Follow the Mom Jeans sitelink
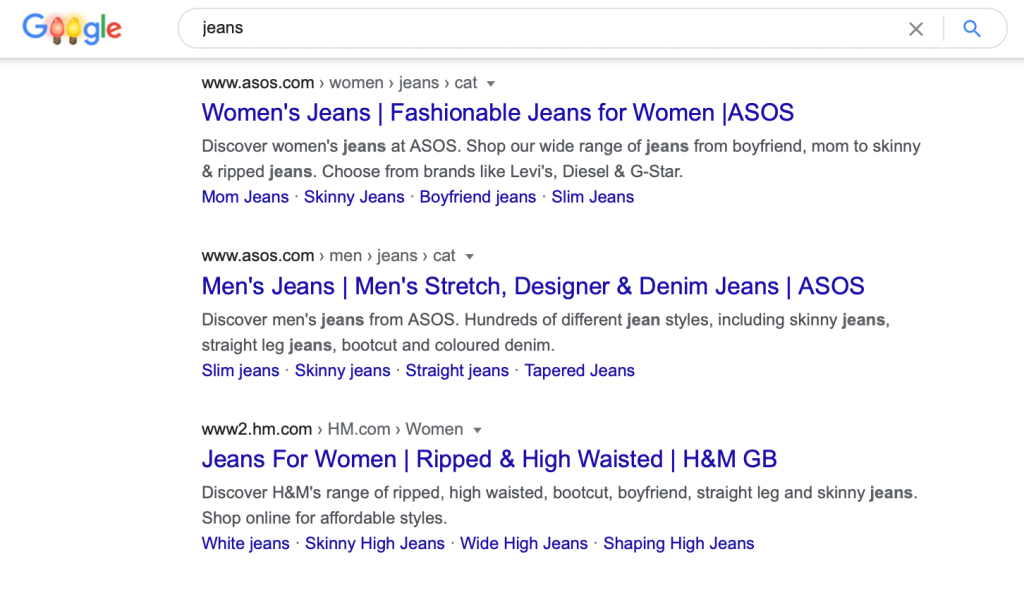This screenshot has height=590, width=1024. 245,197
